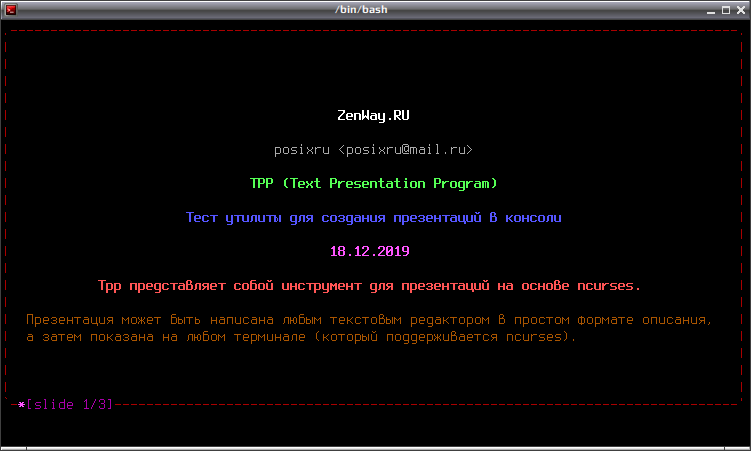This screenshot has width=751, height=451.
Task: Open the window menu via terminal icon
Action: 8,8
